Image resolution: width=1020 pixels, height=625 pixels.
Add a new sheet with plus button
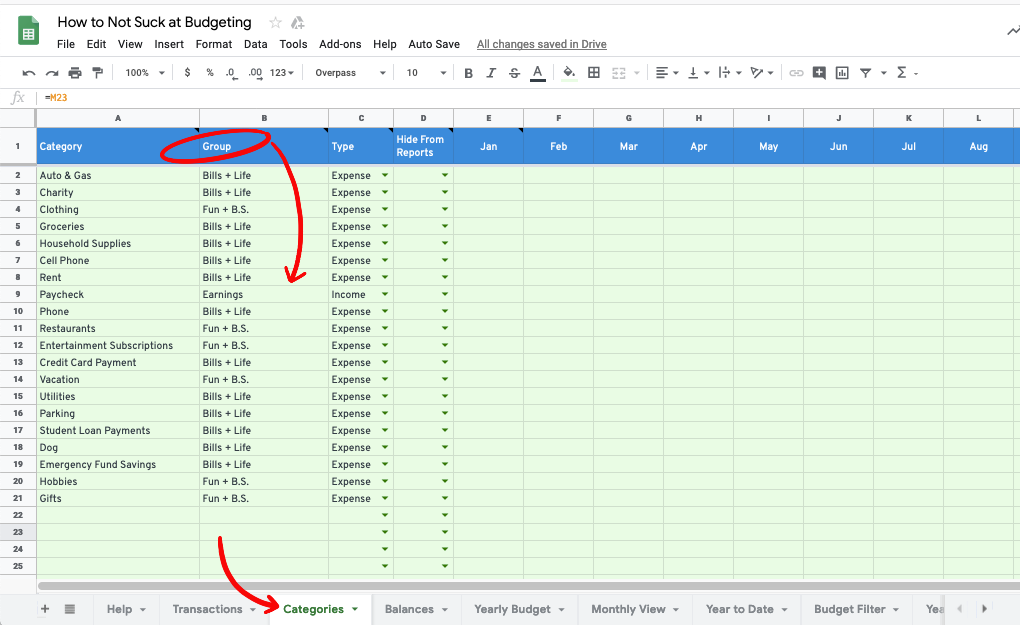coord(45,609)
